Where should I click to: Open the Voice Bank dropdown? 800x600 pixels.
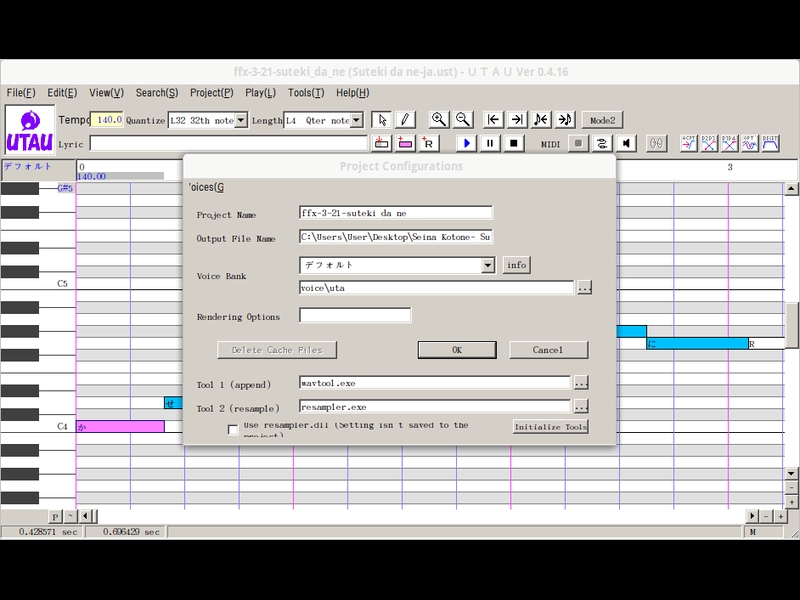point(487,266)
